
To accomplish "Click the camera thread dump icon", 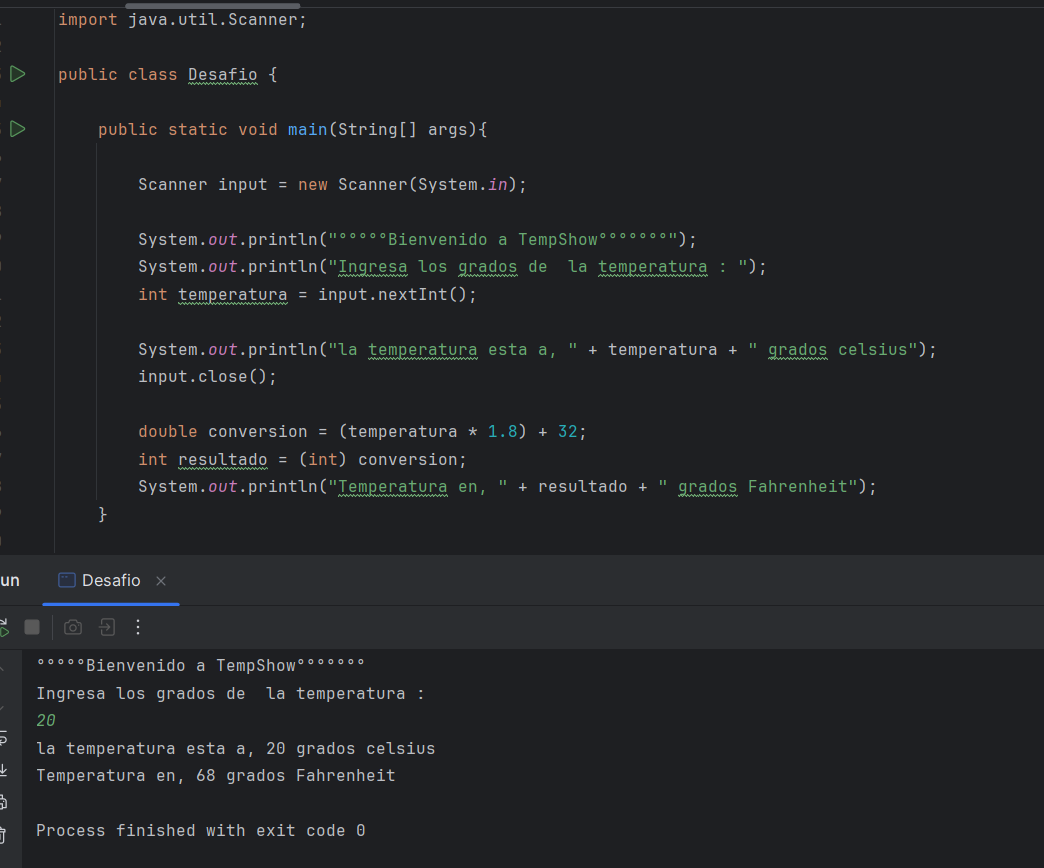I will click(73, 627).
